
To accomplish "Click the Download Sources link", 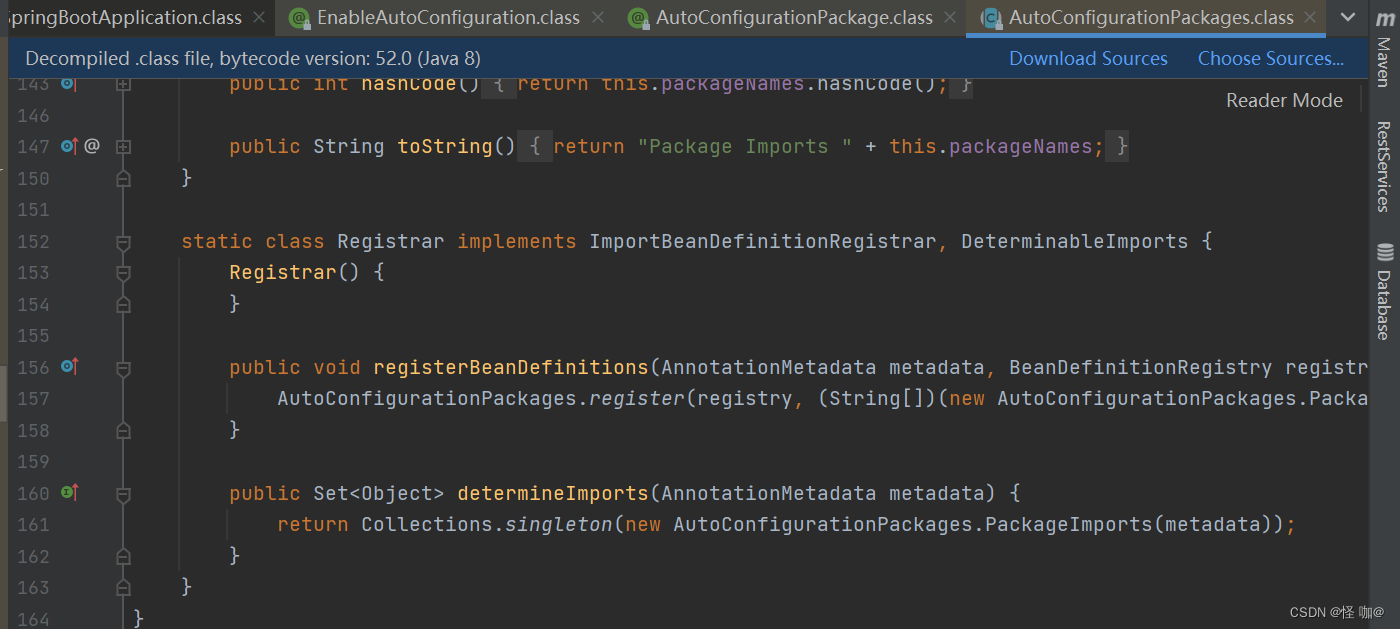I will 1088,58.
